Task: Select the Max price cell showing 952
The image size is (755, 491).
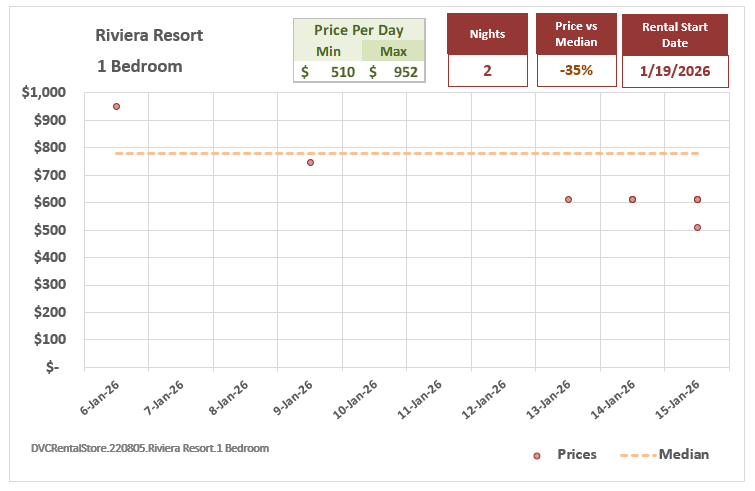Action: [393, 72]
